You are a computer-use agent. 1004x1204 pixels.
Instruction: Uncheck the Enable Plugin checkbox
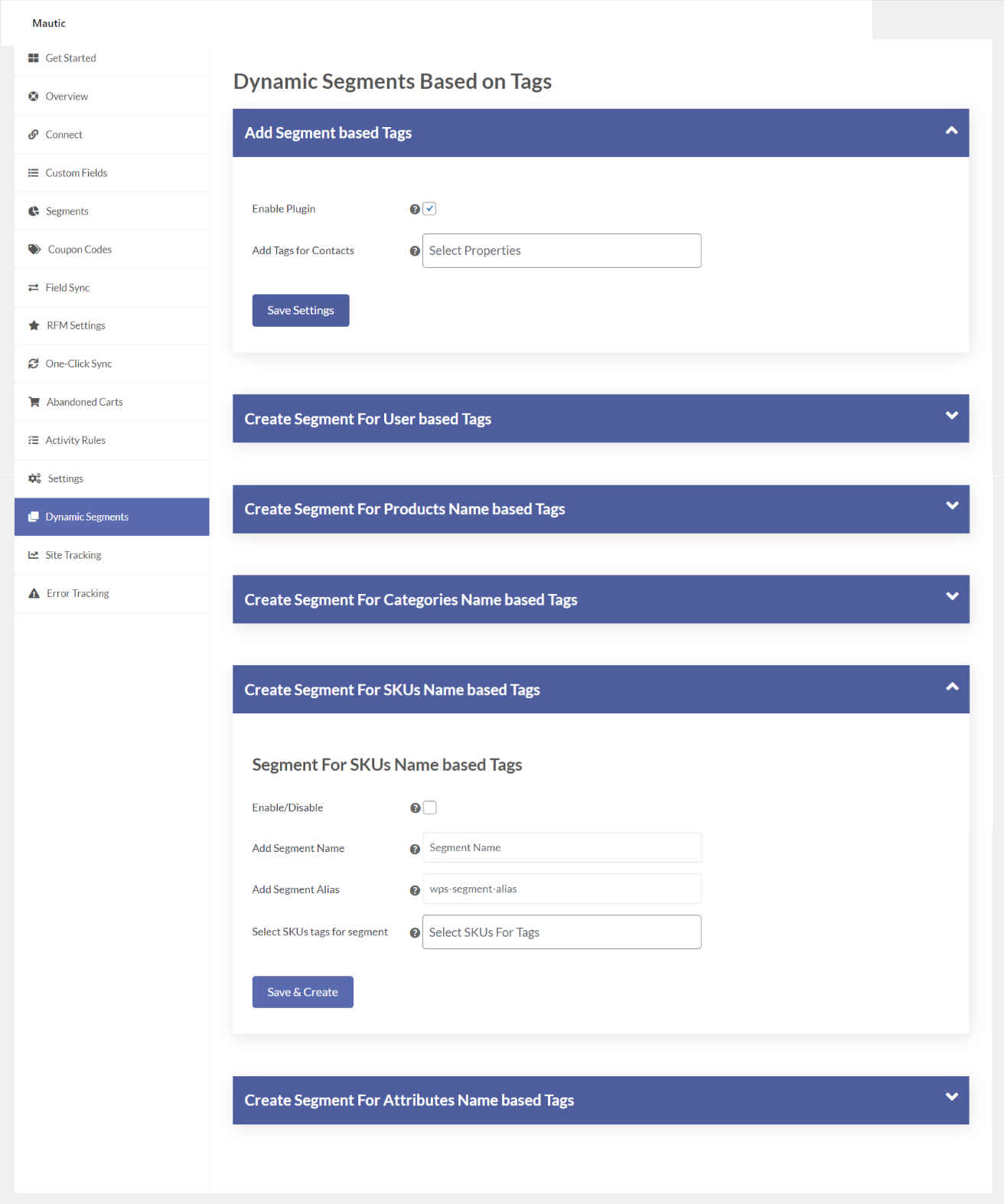coord(430,208)
